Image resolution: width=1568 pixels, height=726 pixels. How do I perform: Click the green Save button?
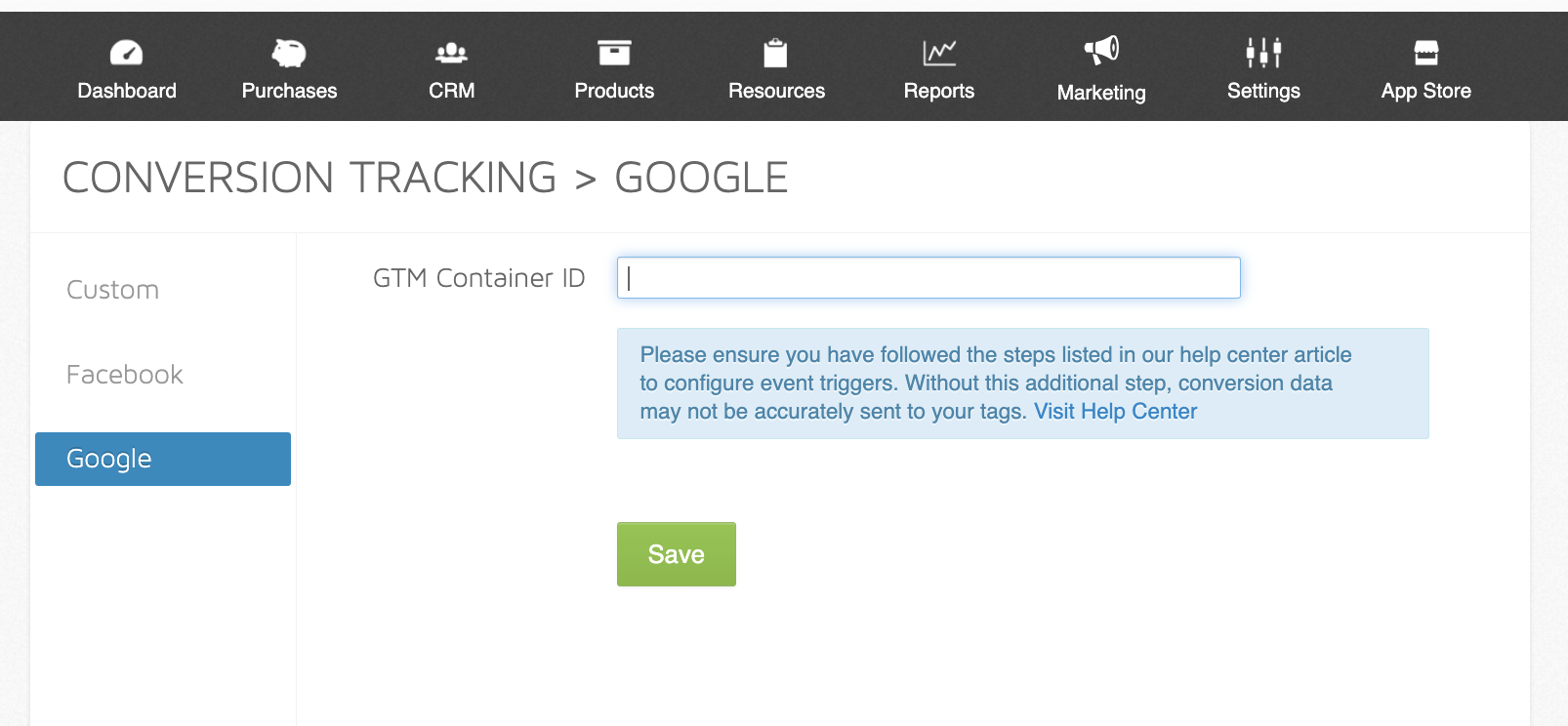677,554
